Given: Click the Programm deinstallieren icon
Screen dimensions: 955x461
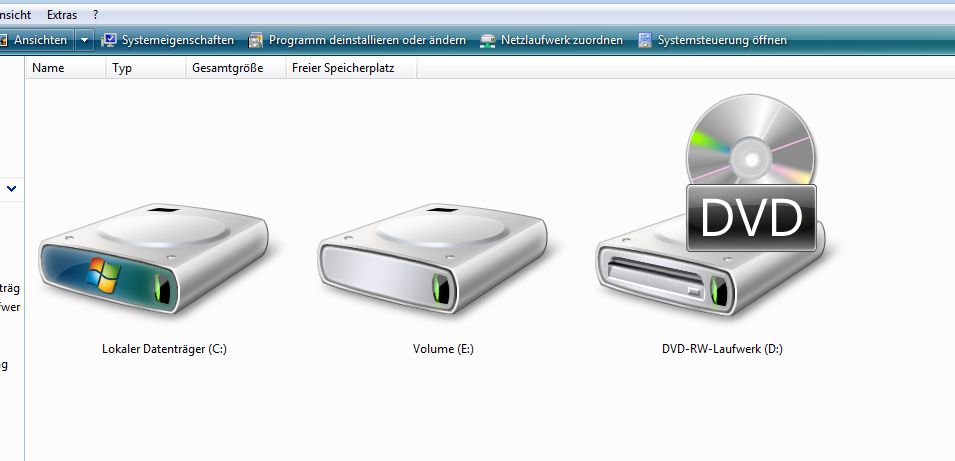Looking at the screenshot, I should (256, 40).
